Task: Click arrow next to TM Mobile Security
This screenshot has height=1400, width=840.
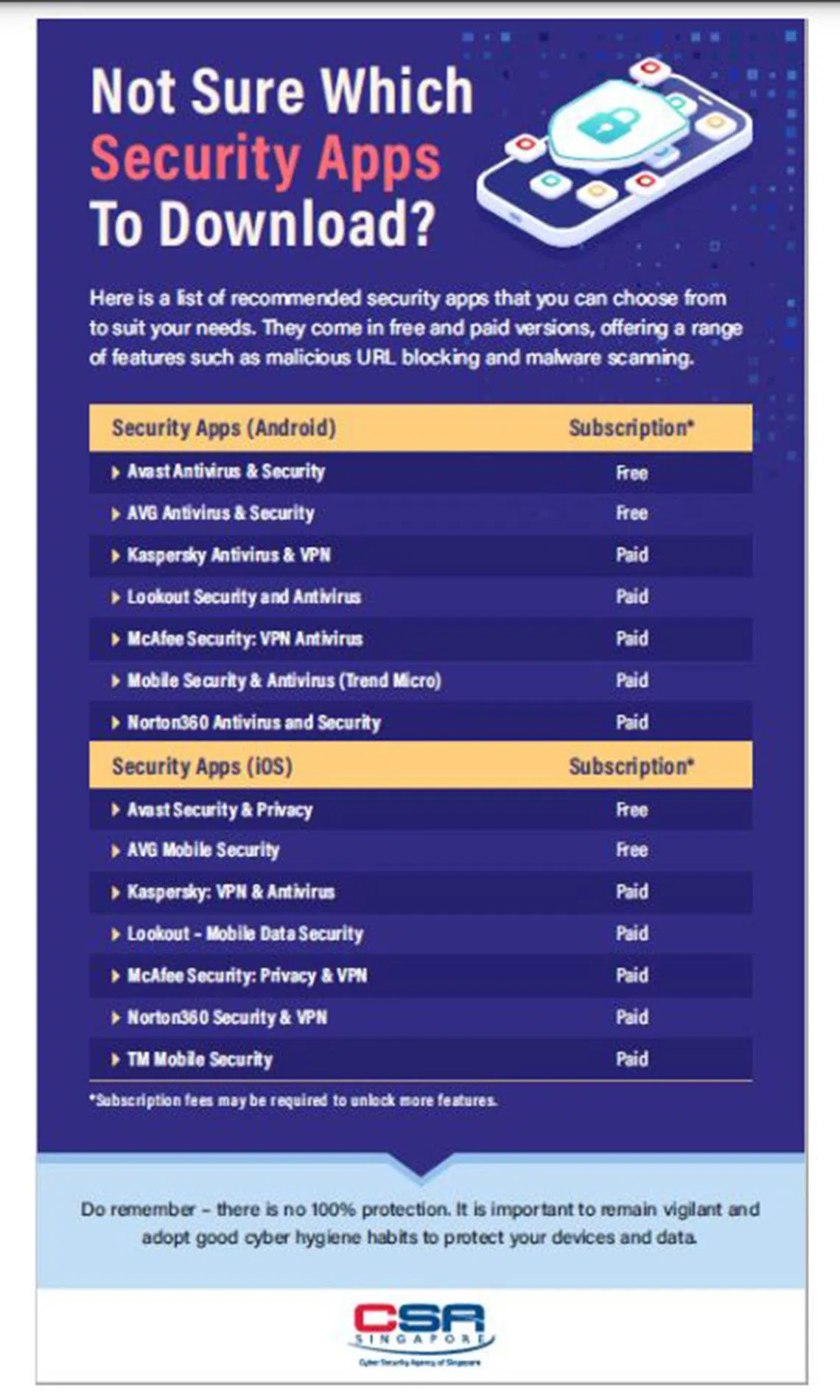Action: (x=116, y=1060)
